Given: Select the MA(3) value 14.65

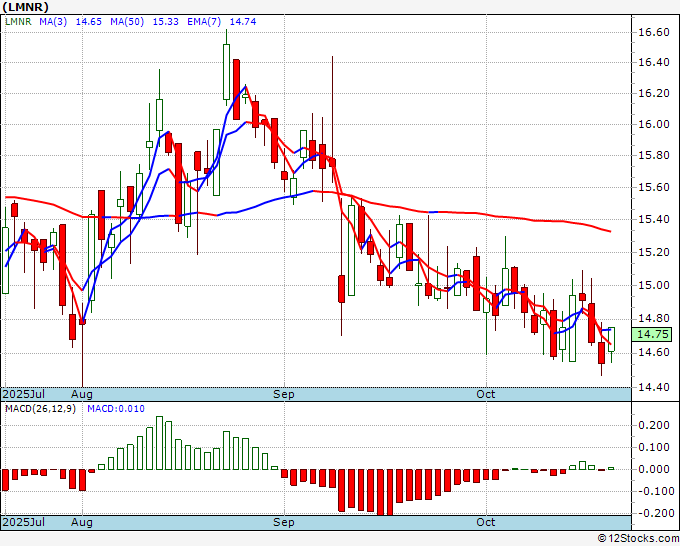Looking at the screenshot, I should point(88,22).
